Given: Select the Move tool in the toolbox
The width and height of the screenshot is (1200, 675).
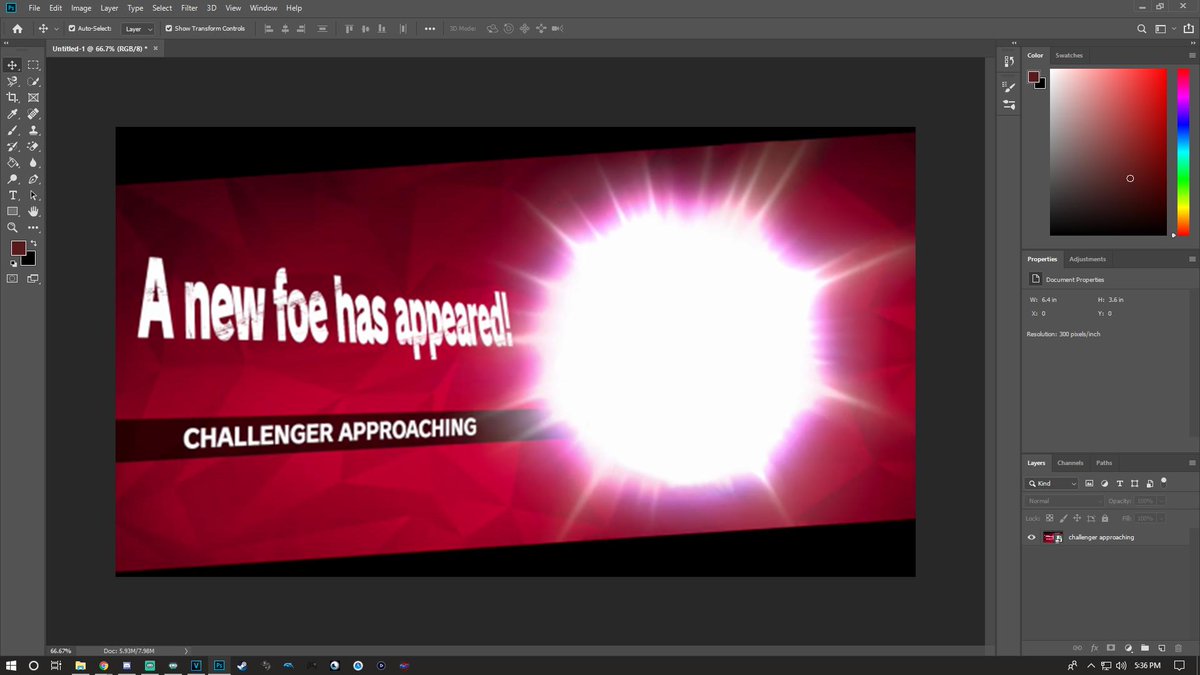Looking at the screenshot, I should pos(13,65).
